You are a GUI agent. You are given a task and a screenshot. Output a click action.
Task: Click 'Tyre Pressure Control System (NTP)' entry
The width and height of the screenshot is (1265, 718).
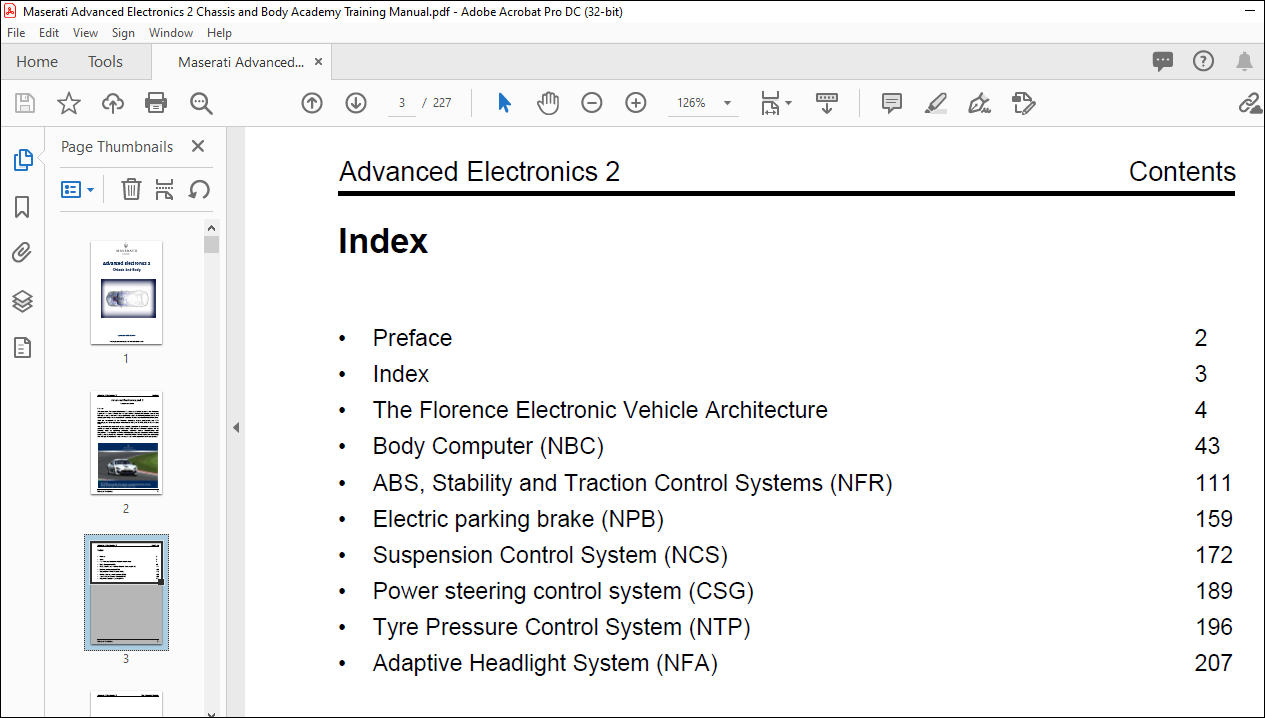point(561,627)
